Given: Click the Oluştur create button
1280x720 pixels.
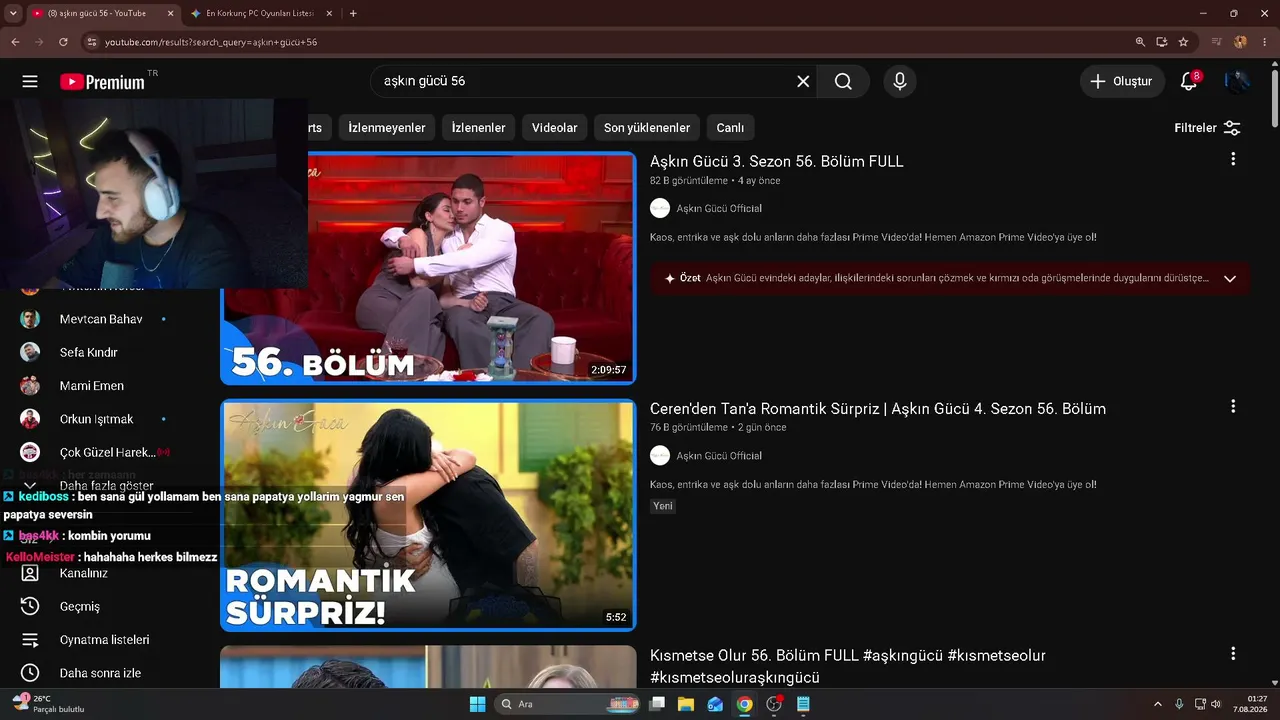Looking at the screenshot, I should pyautogui.click(x=1122, y=81).
